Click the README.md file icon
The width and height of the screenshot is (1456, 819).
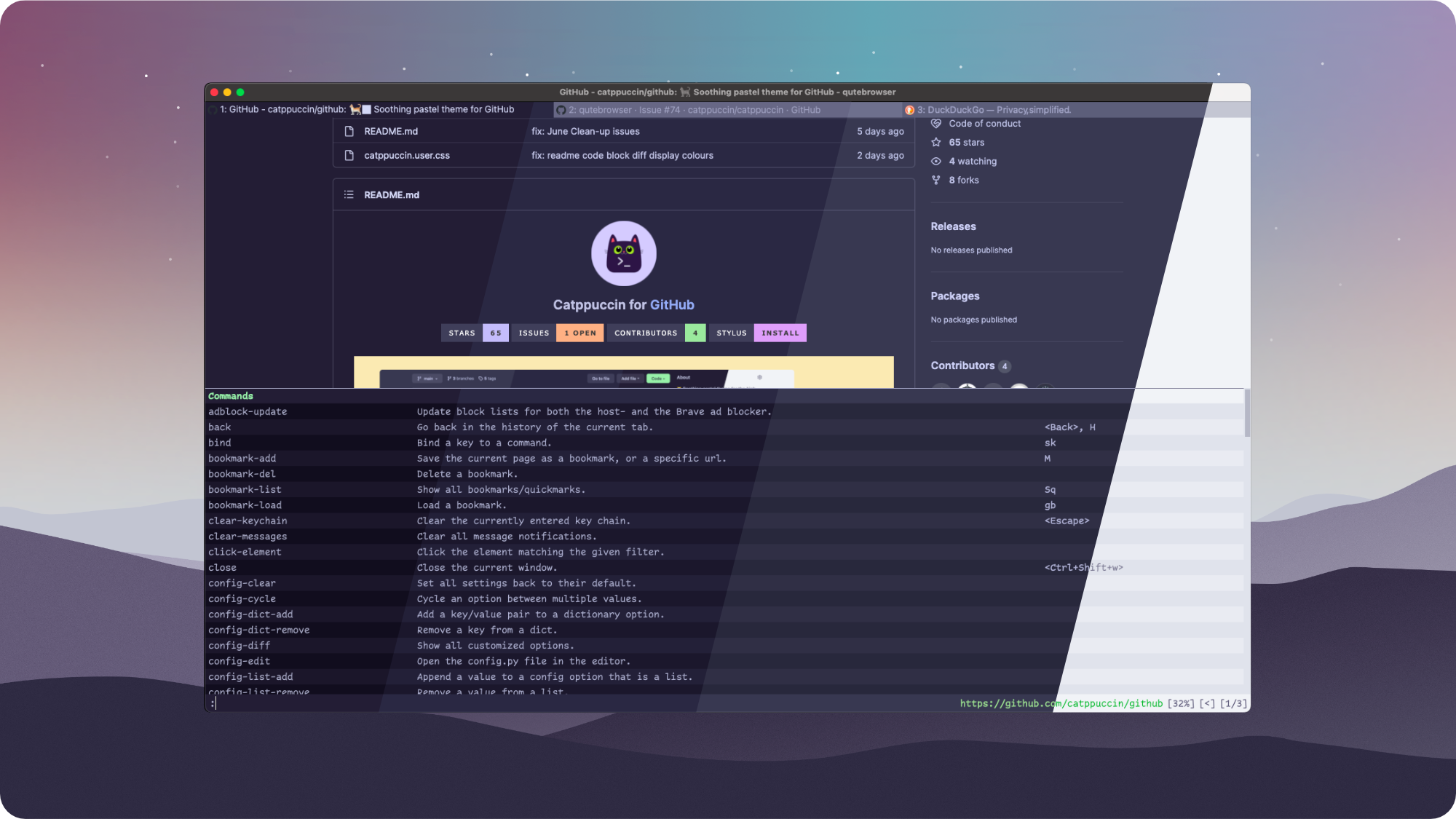(349, 131)
